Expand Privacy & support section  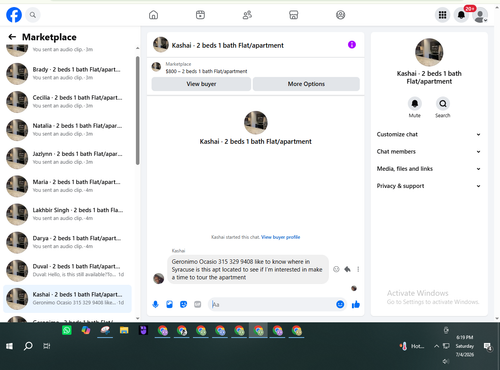click(x=429, y=186)
